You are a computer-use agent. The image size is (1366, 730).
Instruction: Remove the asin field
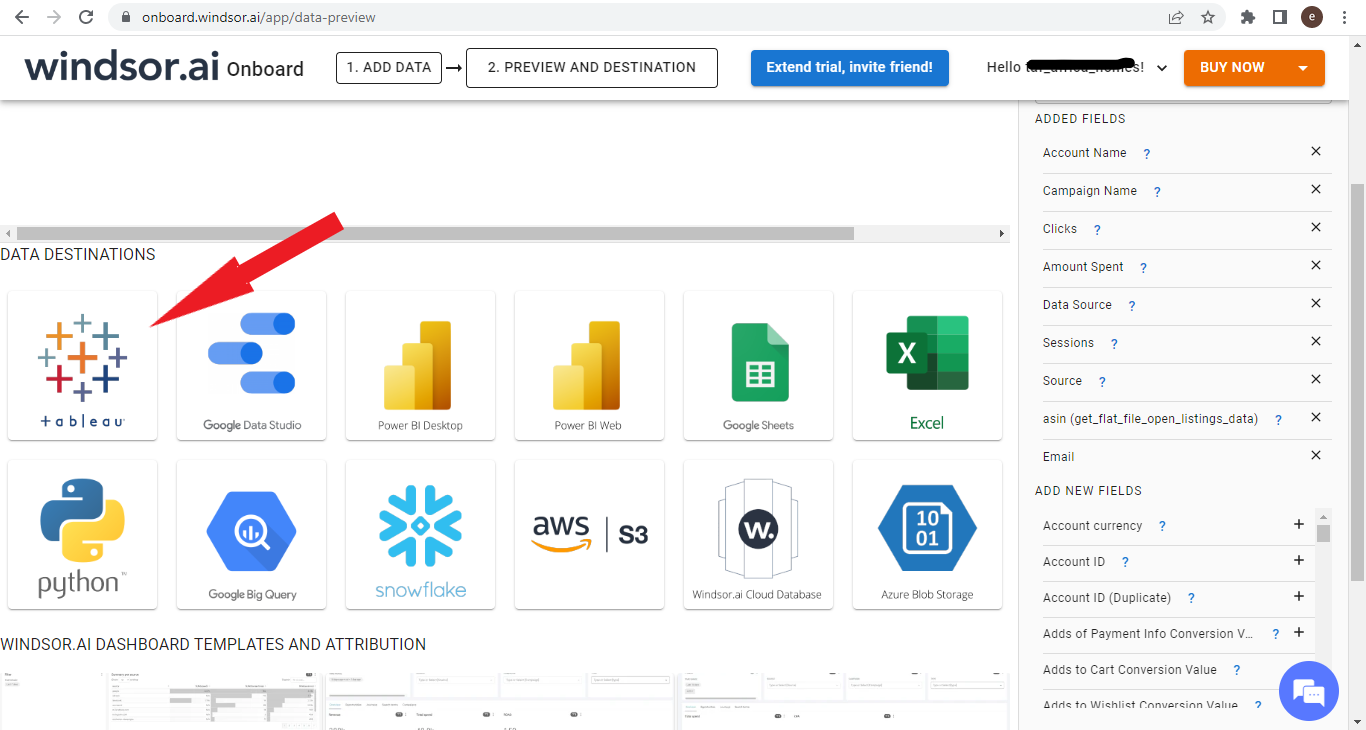point(1316,417)
